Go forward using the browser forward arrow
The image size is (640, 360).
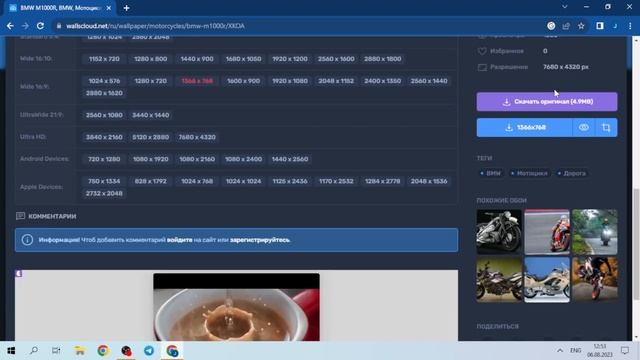25,26
